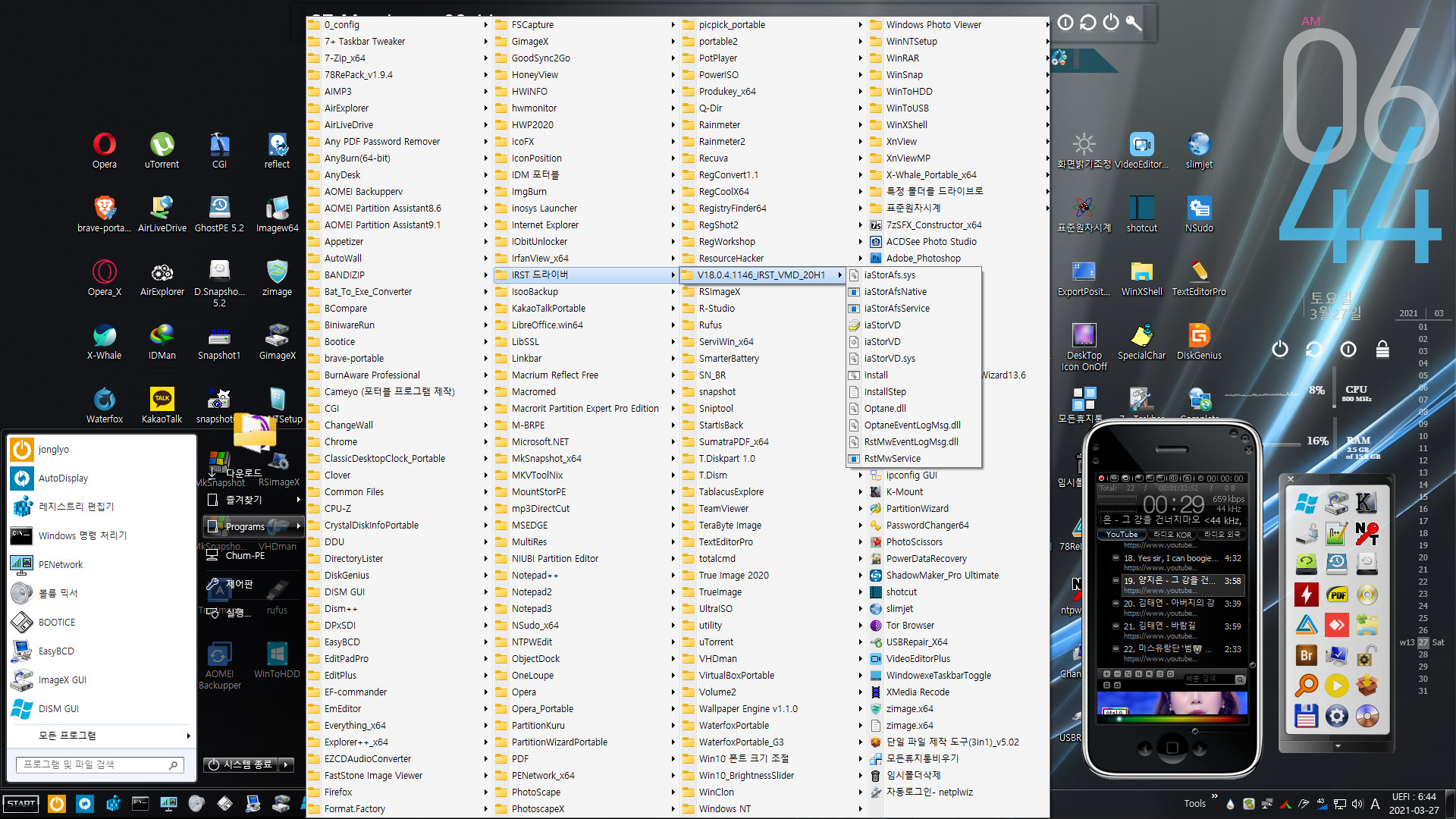Image resolution: width=1456 pixels, height=819 pixels.
Task: Expand the FSCapture folder submenu
Action: [x=585, y=25]
